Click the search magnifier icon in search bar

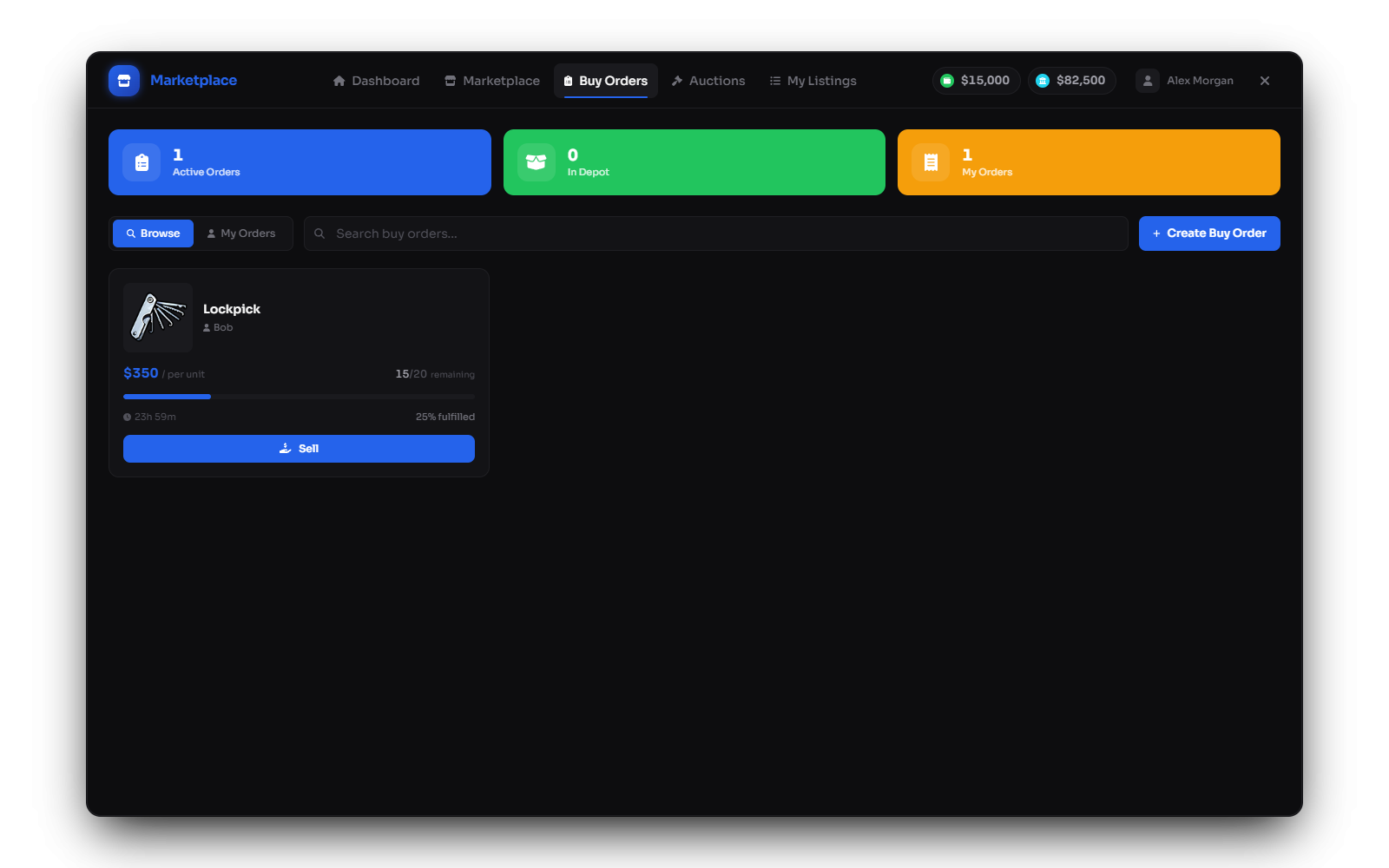pos(319,233)
